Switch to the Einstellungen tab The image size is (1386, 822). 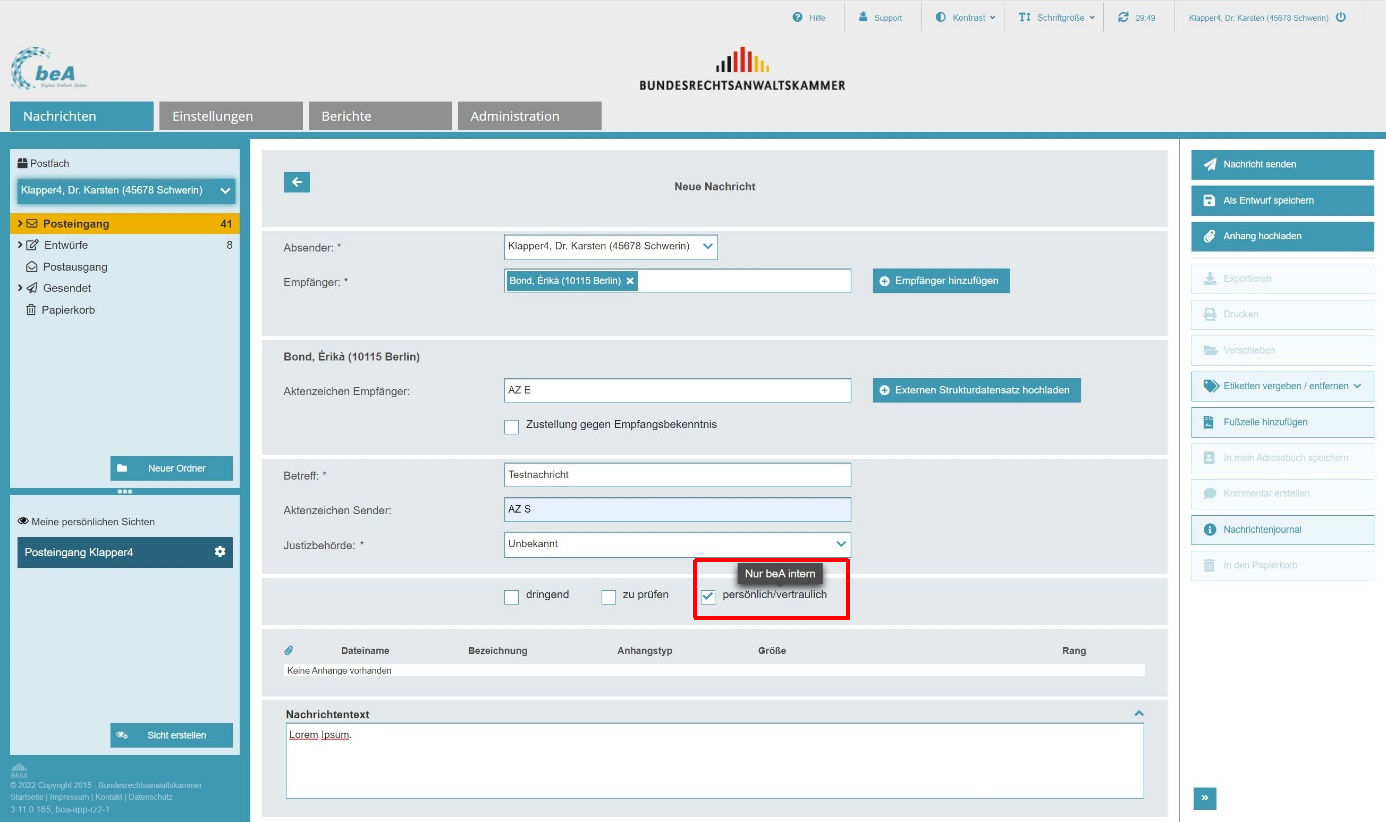(231, 116)
